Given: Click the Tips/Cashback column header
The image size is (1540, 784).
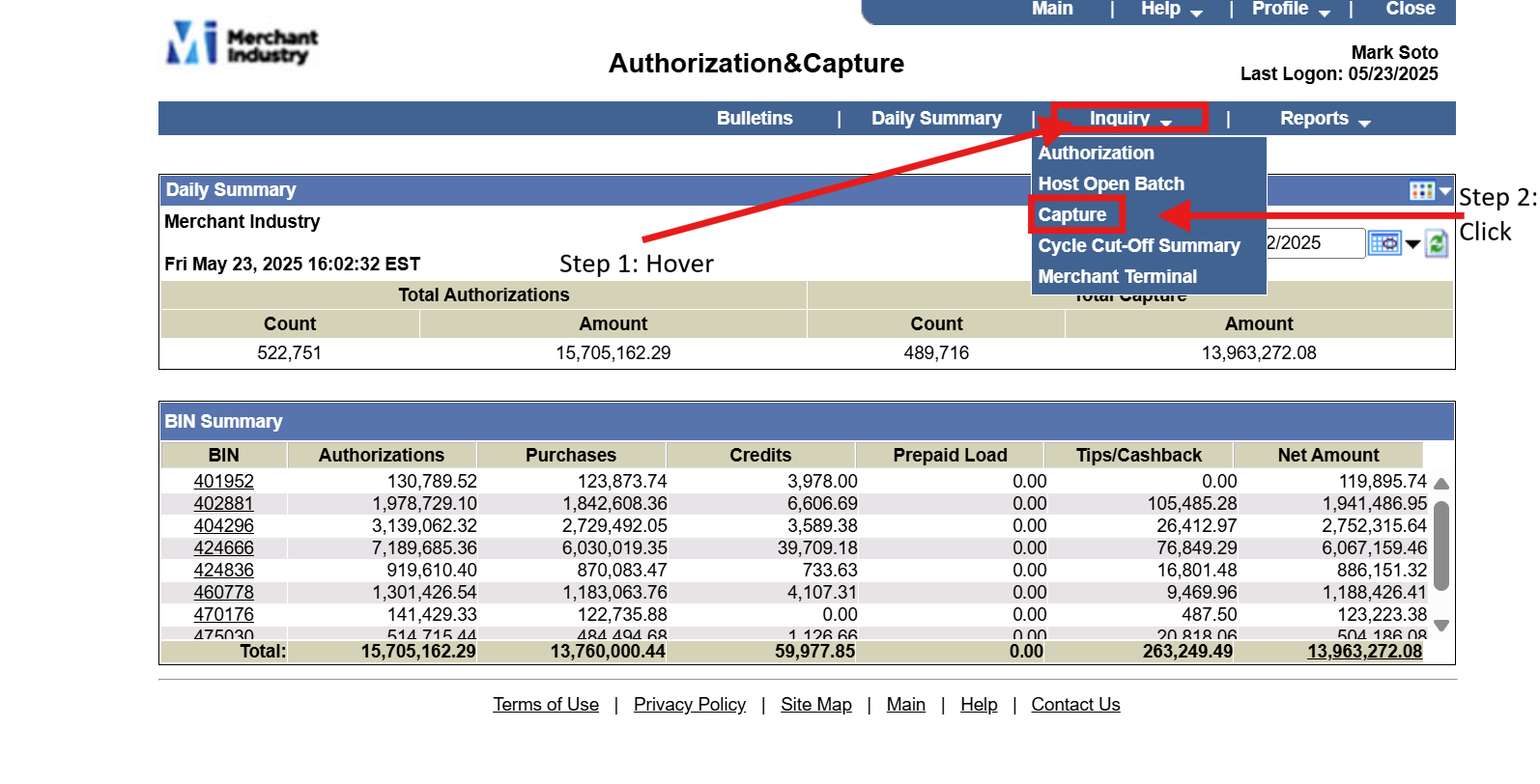Looking at the screenshot, I should pyautogui.click(x=1139, y=455).
